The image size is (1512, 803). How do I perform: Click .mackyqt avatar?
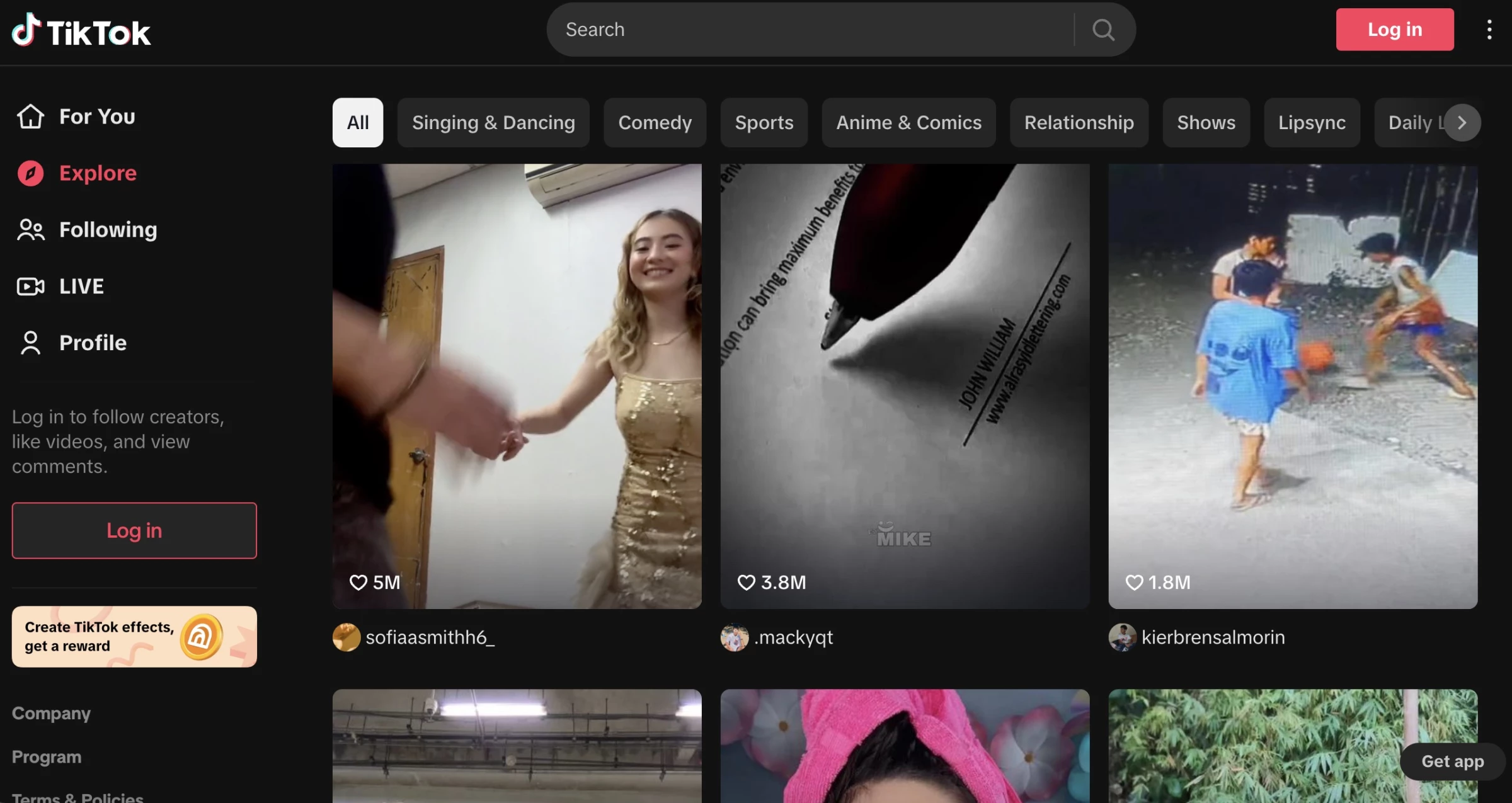click(735, 637)
